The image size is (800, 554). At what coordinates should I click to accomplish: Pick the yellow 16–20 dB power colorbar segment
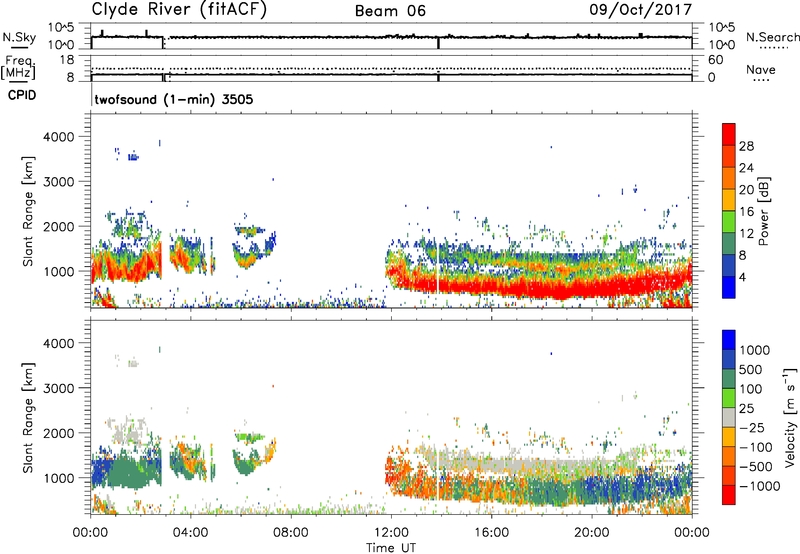(x=729, y=200)
